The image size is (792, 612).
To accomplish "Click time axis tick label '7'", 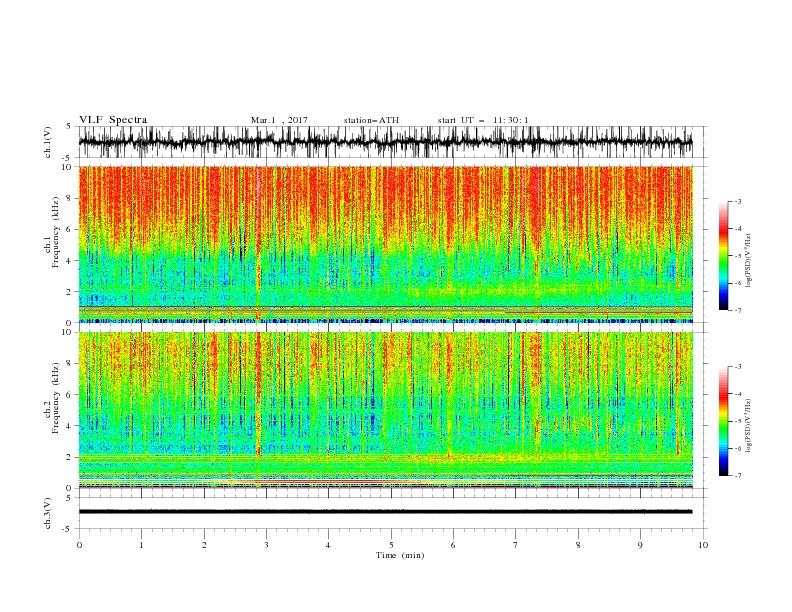I will [x=516, y=545].
